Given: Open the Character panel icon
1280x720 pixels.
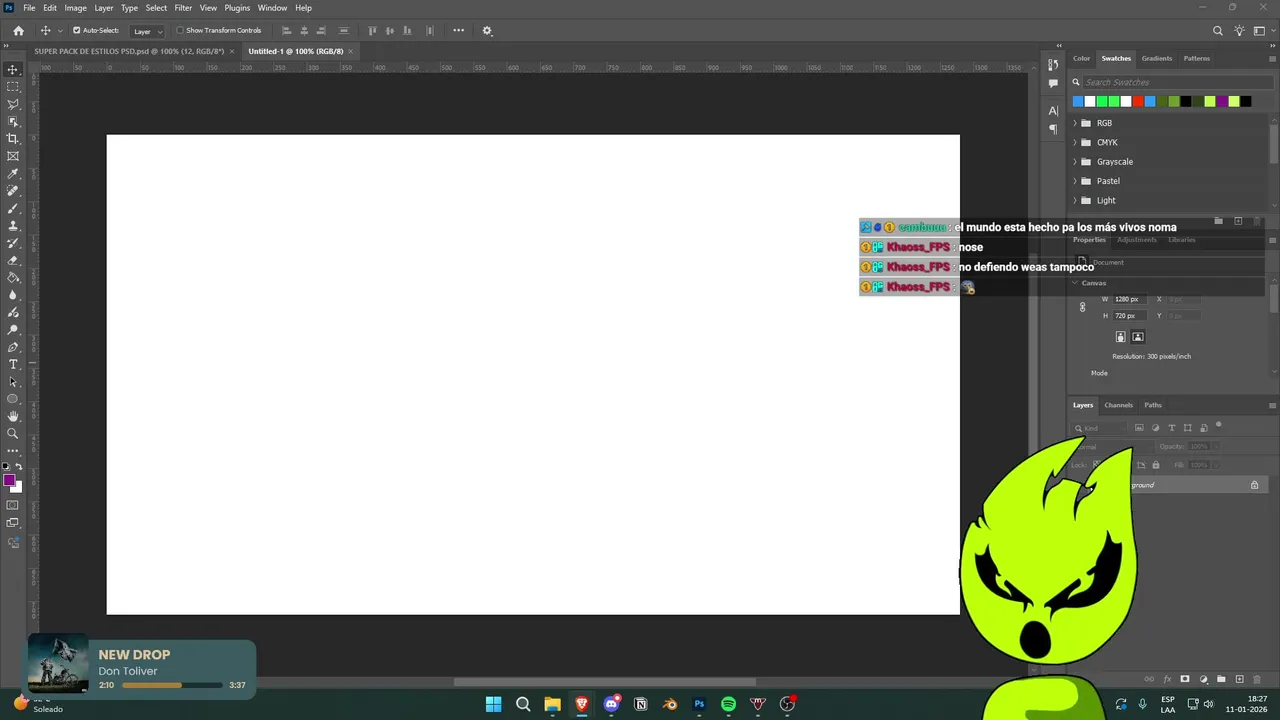Looking at the screenshot, I should 1053,111.
